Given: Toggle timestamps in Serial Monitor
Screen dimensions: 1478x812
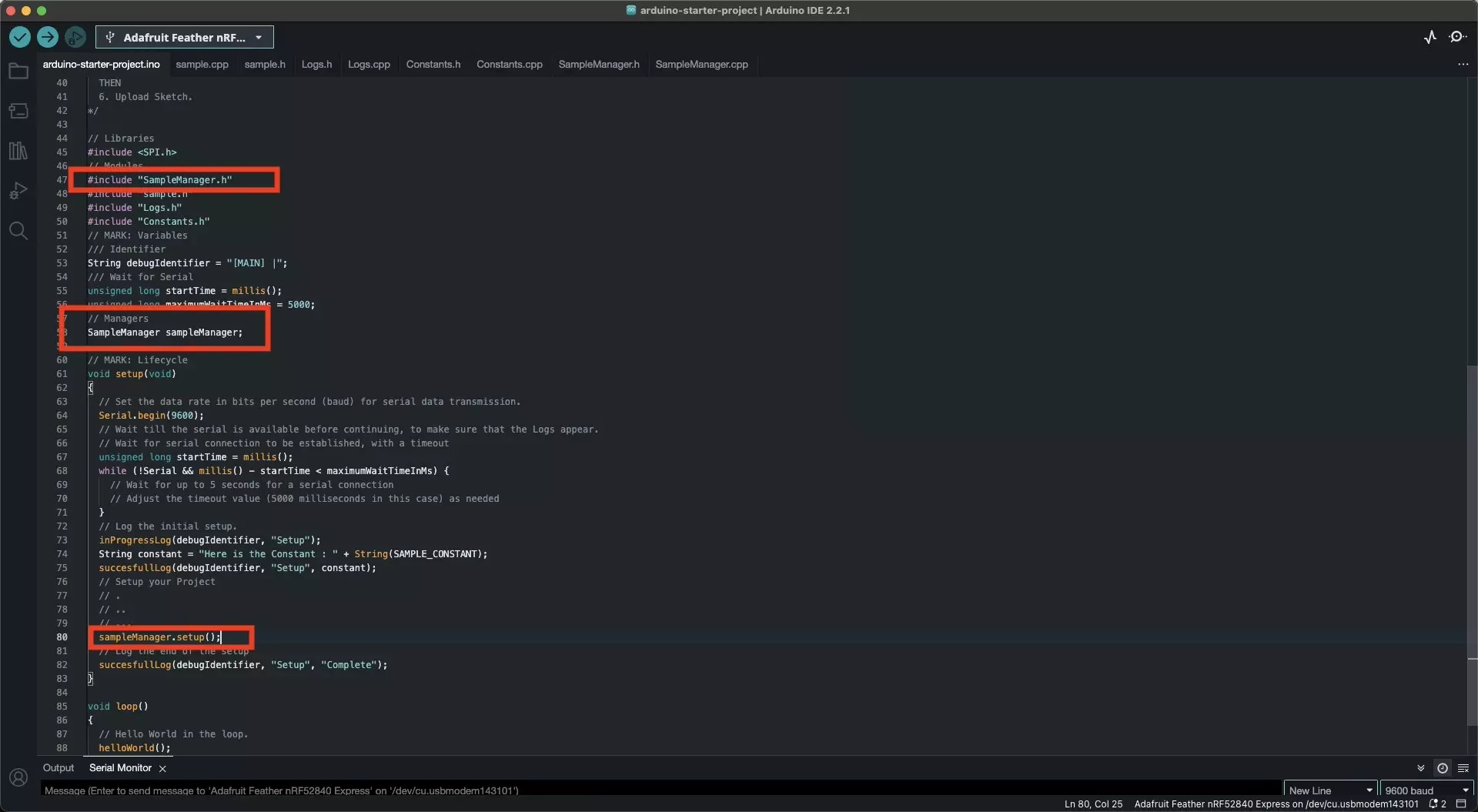Looking at the screenshot, I should [x=1443, y=768].
